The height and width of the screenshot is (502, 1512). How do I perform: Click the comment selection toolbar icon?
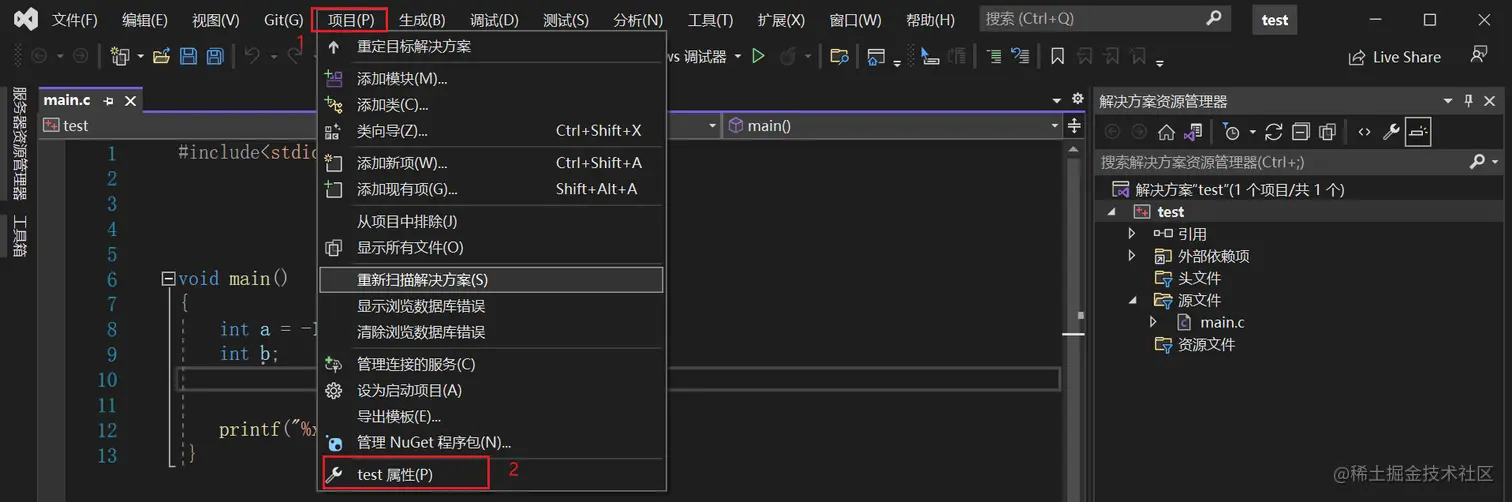click(994, 57)
